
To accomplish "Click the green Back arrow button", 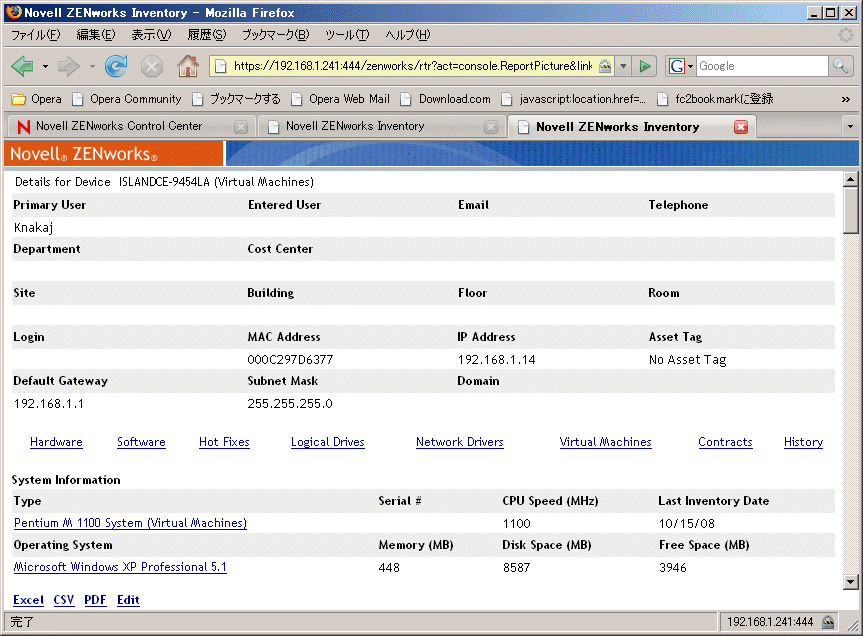I will (x=23, y=67).
